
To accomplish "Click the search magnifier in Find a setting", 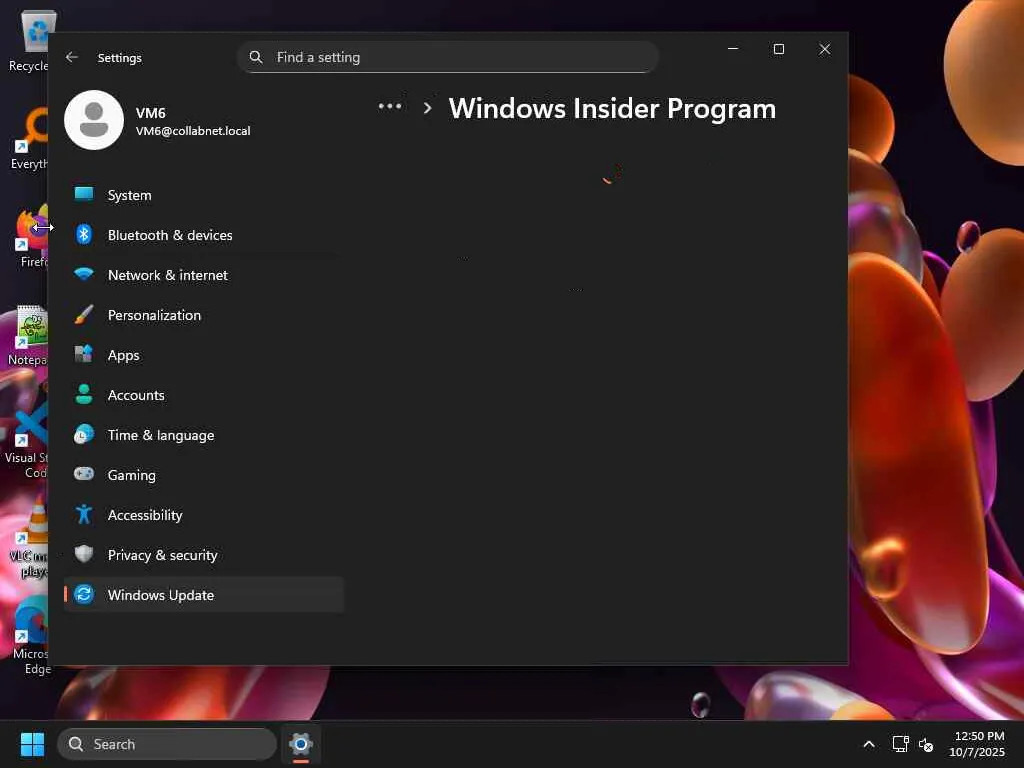I will (256, 57).
